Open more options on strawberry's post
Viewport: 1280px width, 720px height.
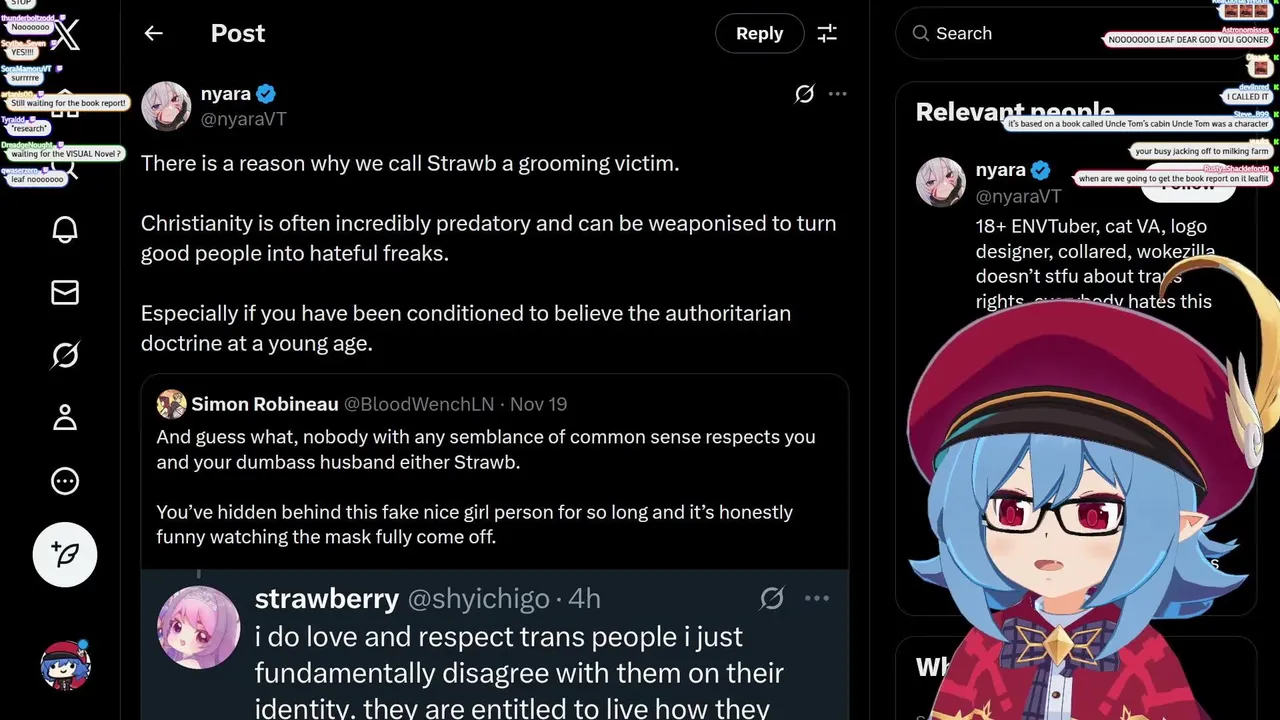point(817,598)
